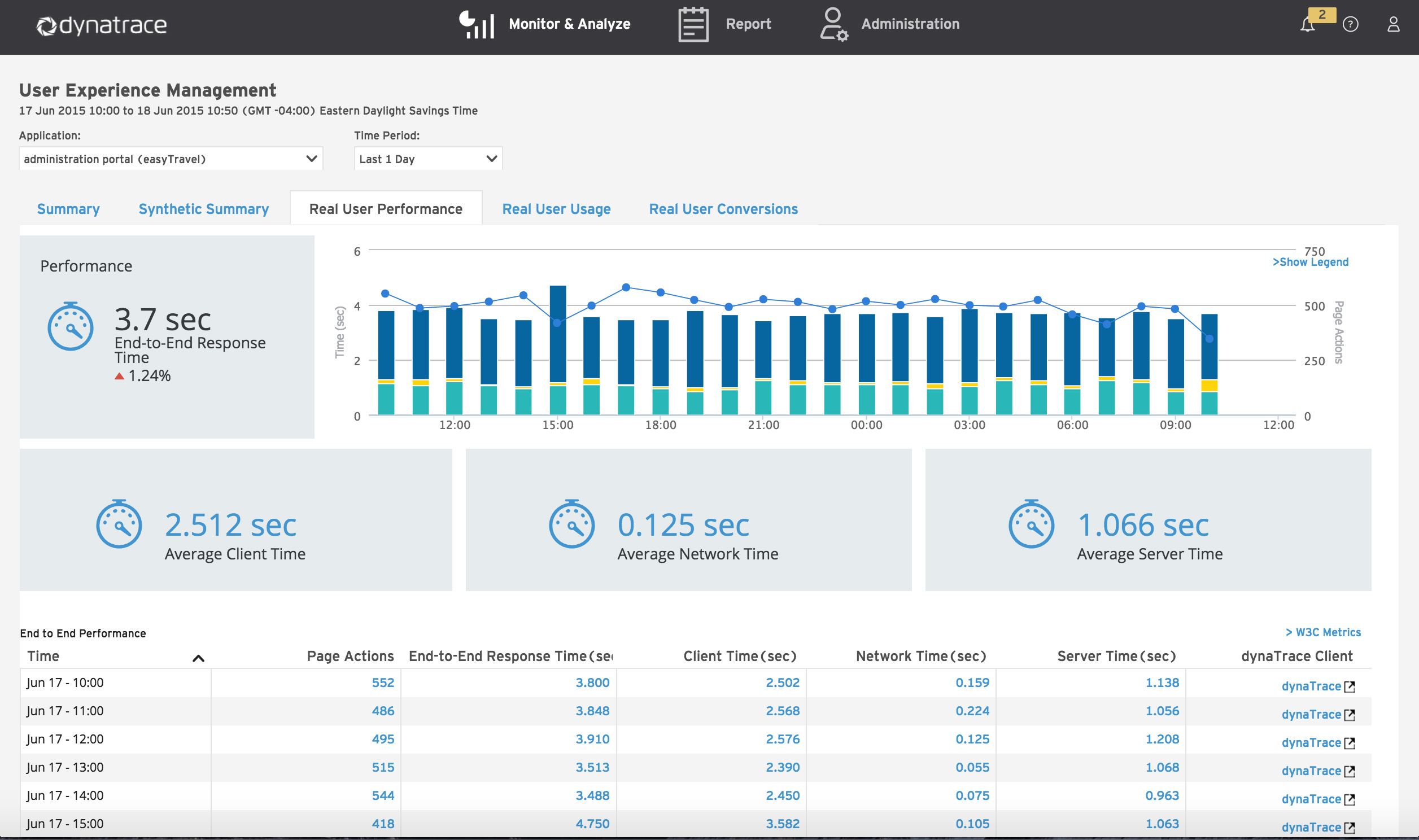1419x840 pixels.
Task: Select Real User Performance tab
Action: [386, 209]
